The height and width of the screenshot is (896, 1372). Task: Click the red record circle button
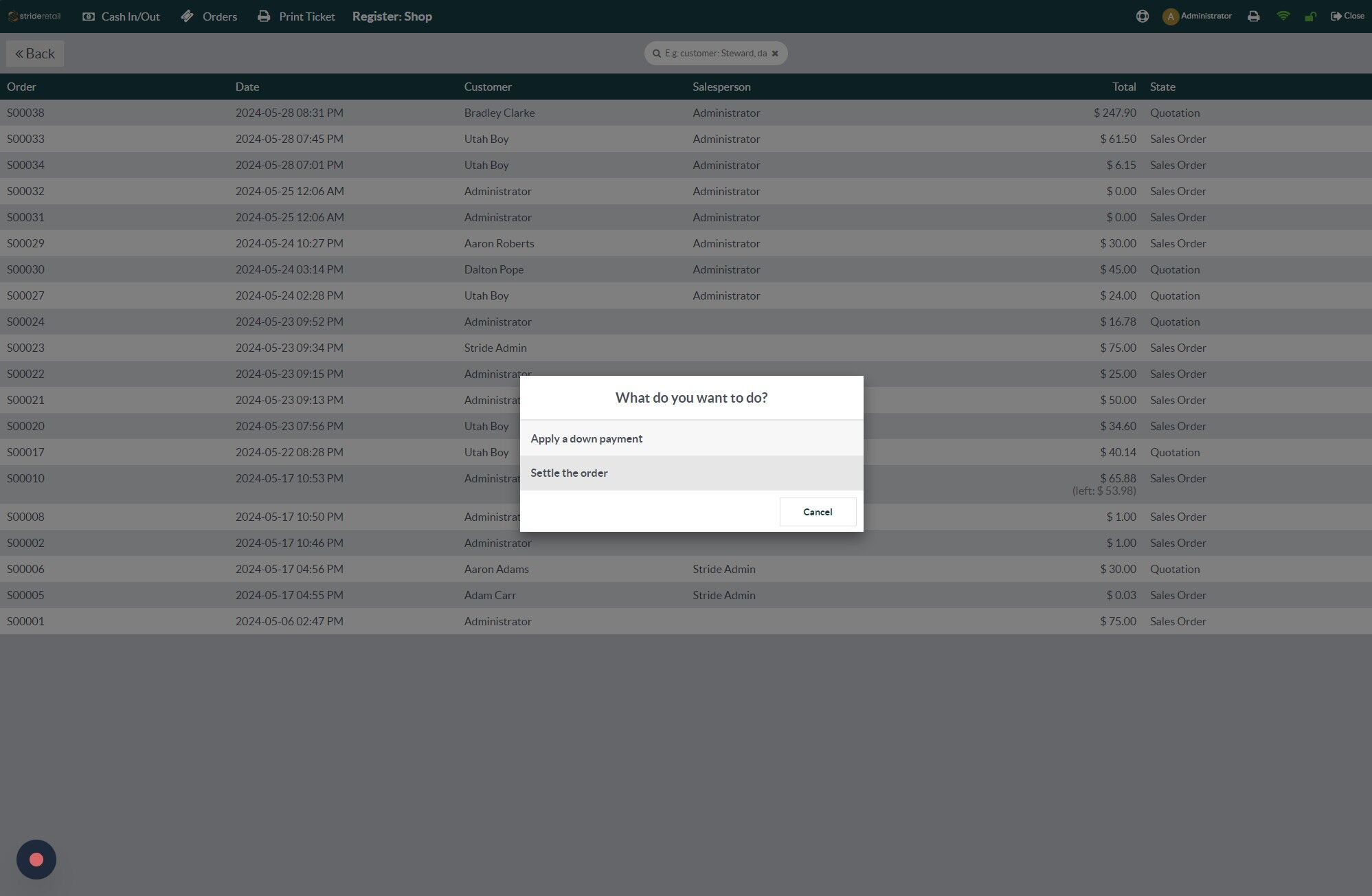tap(36, 860)
